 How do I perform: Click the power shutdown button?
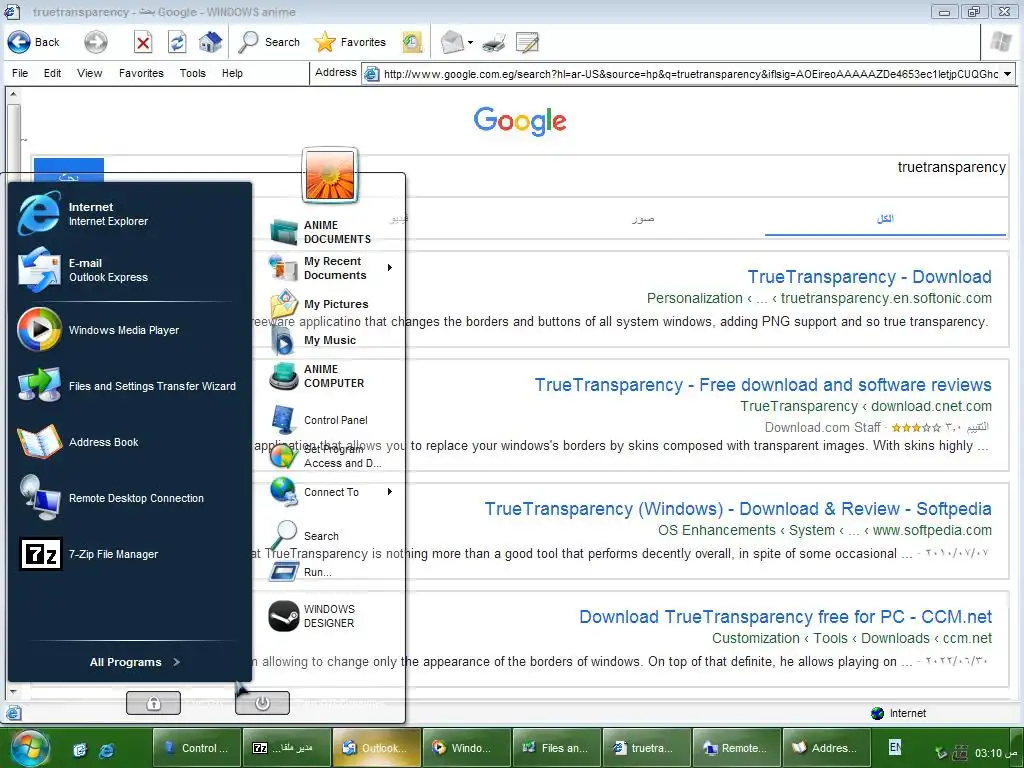click(262, 703)
